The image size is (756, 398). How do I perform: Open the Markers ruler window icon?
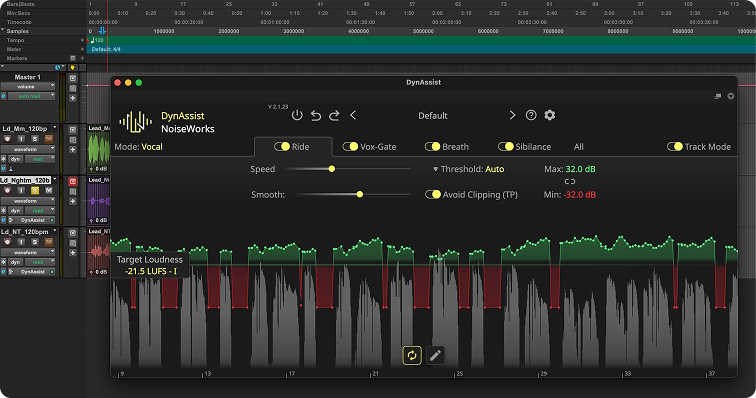73,58
